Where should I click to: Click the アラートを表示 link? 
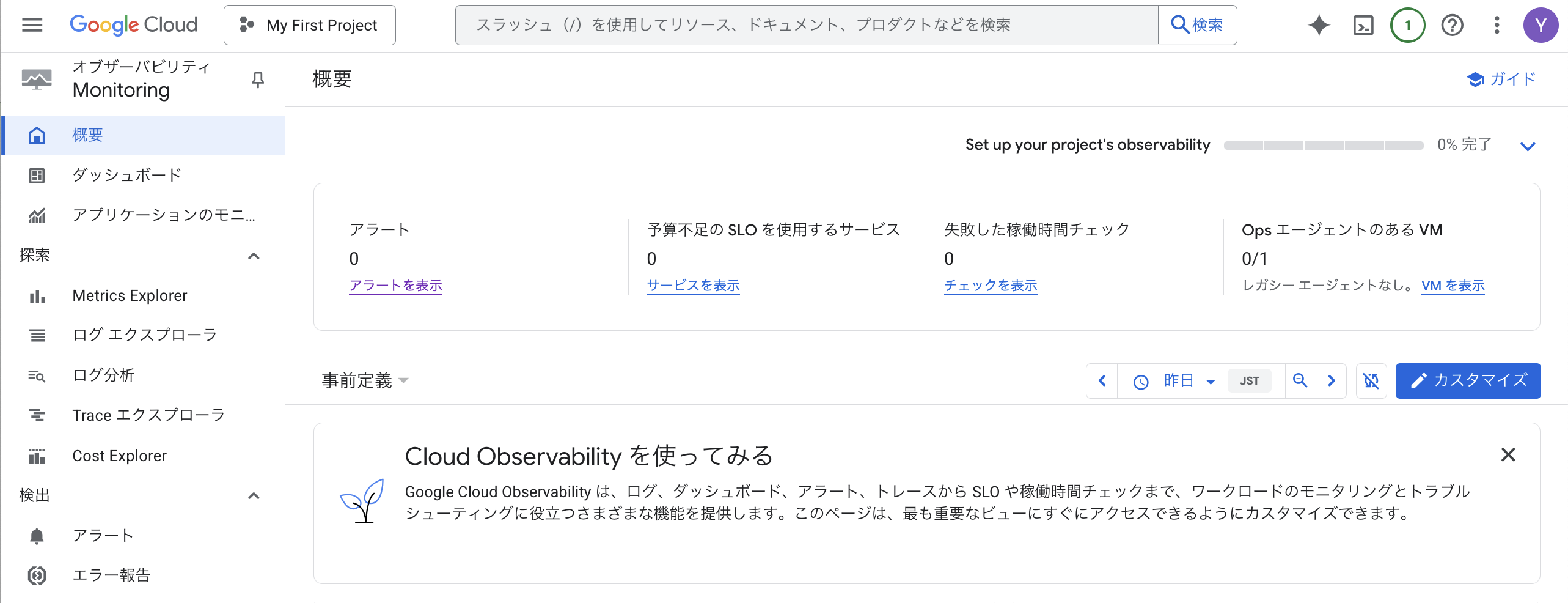pos(395,285)
